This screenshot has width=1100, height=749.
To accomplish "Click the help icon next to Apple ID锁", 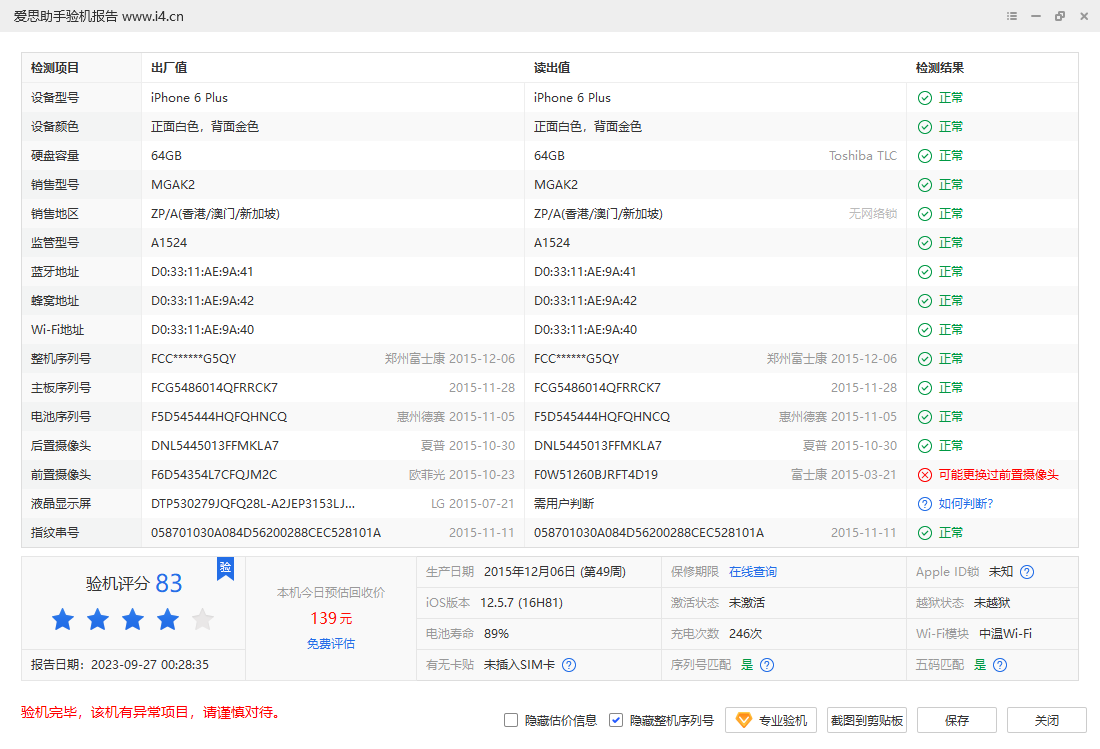I will pyautogui.click(x=1027, y=572).
